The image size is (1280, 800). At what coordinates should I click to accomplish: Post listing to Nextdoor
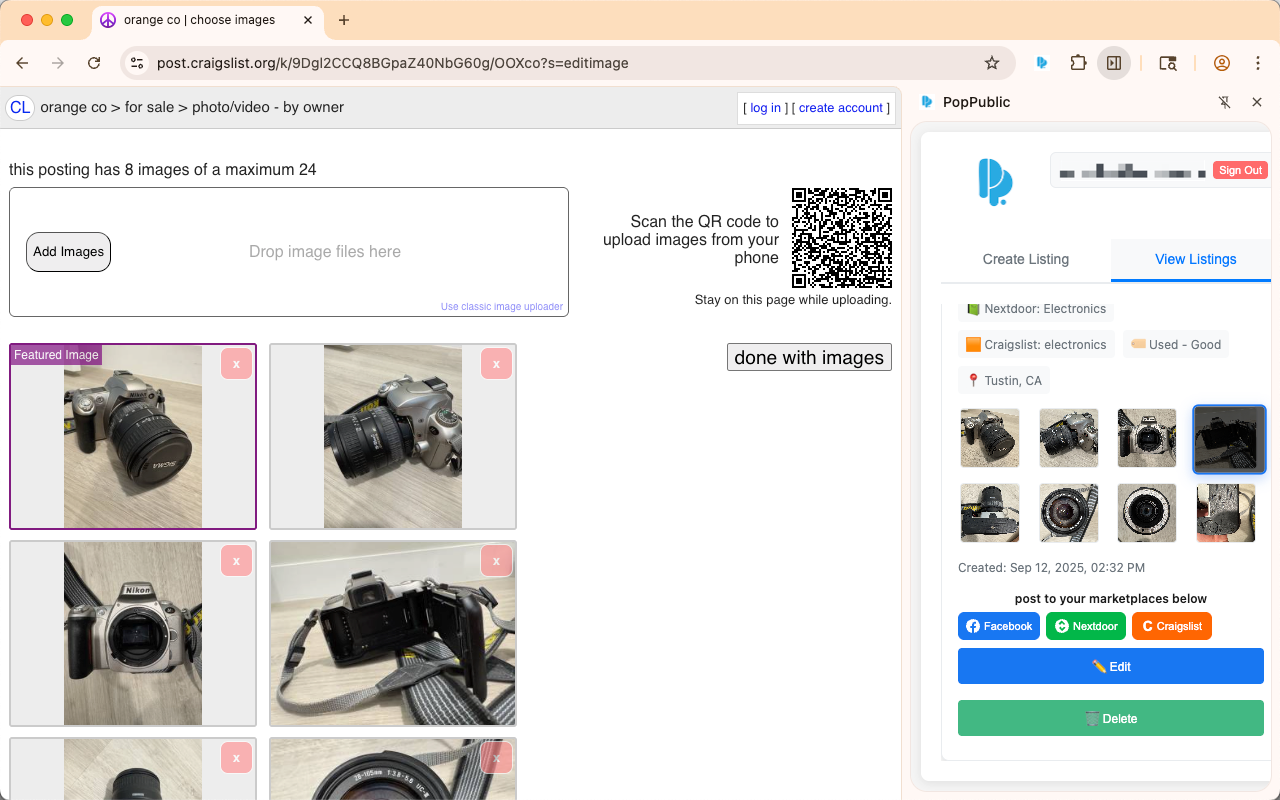(1086, 626)
